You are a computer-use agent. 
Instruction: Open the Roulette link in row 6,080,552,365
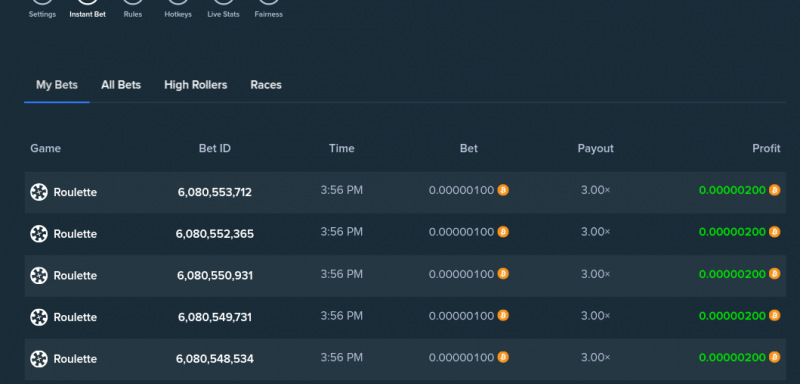pyautogui.click(x=75, y=234)
